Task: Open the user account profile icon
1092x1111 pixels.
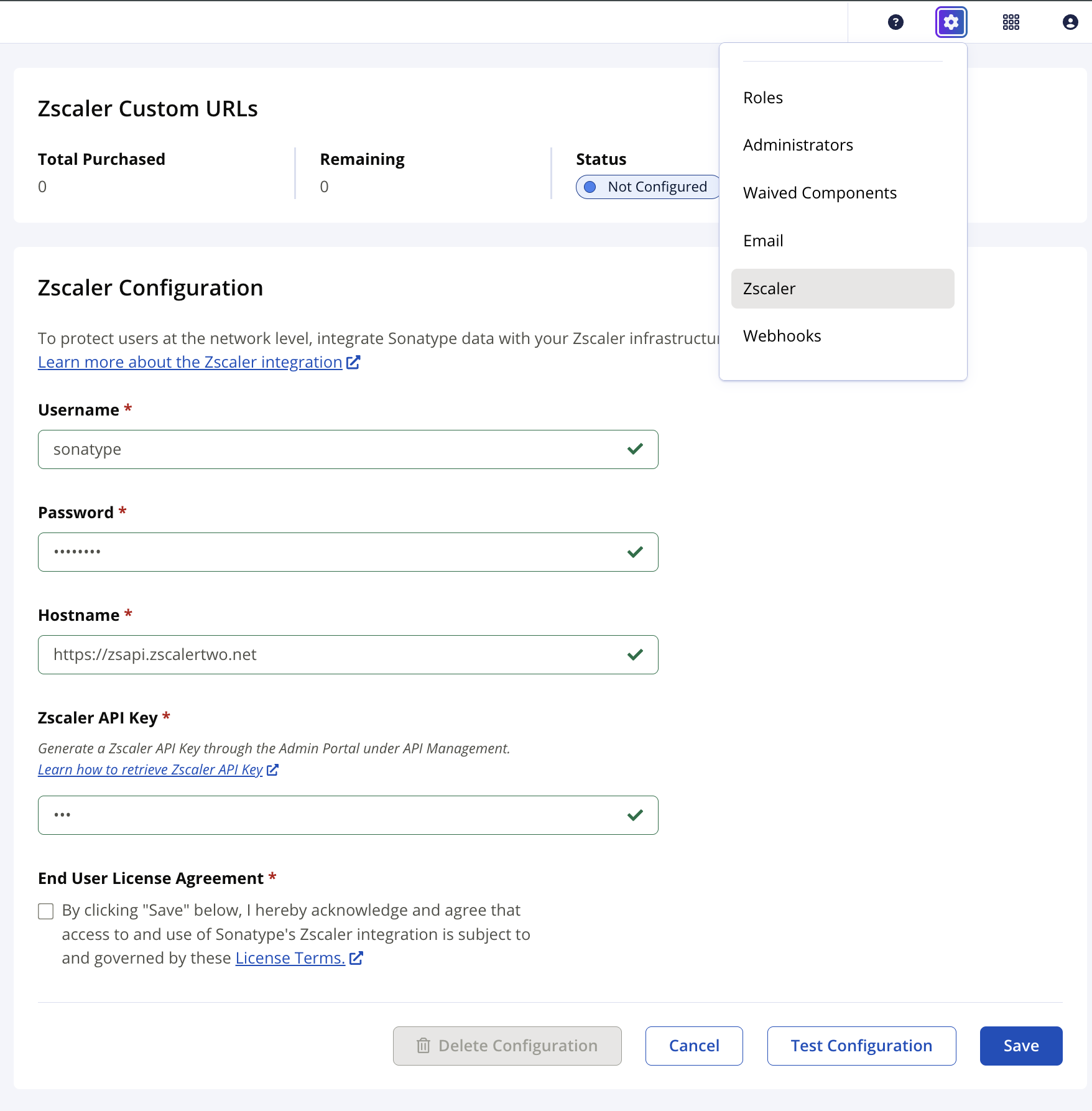Action: click(1070, 22)
